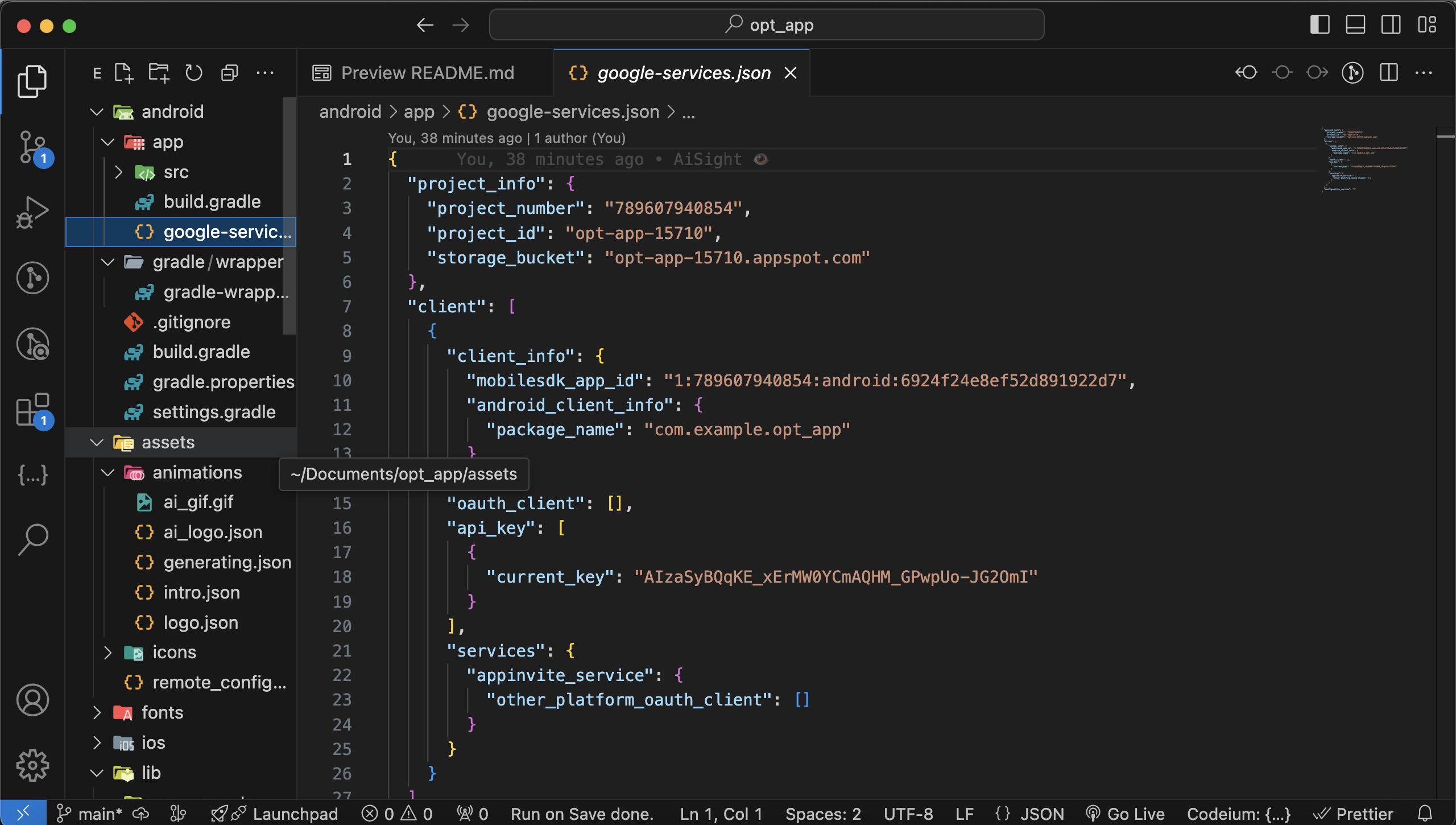Open the Search magnifier view
Viewport: 1456px width, 825px height.
[32, 539]
